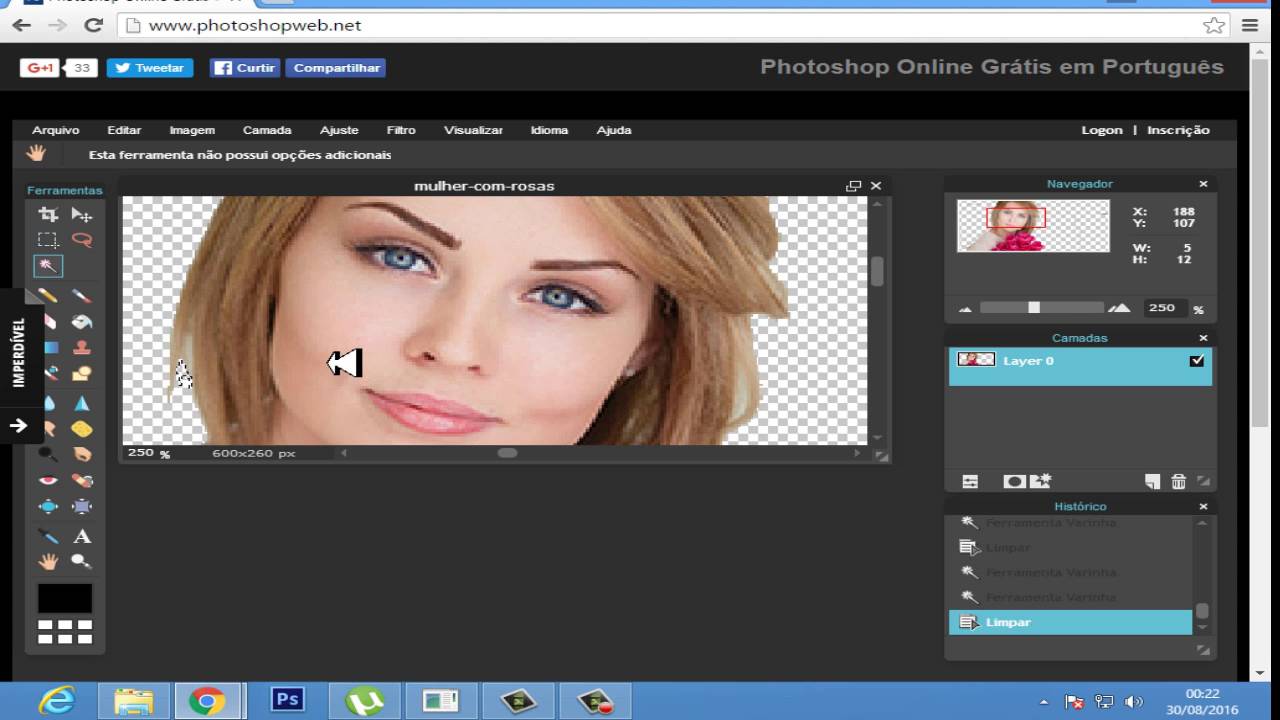Select the Clone Stamp tool
This screenshot has width=1280, height=720.
[82, 348]
